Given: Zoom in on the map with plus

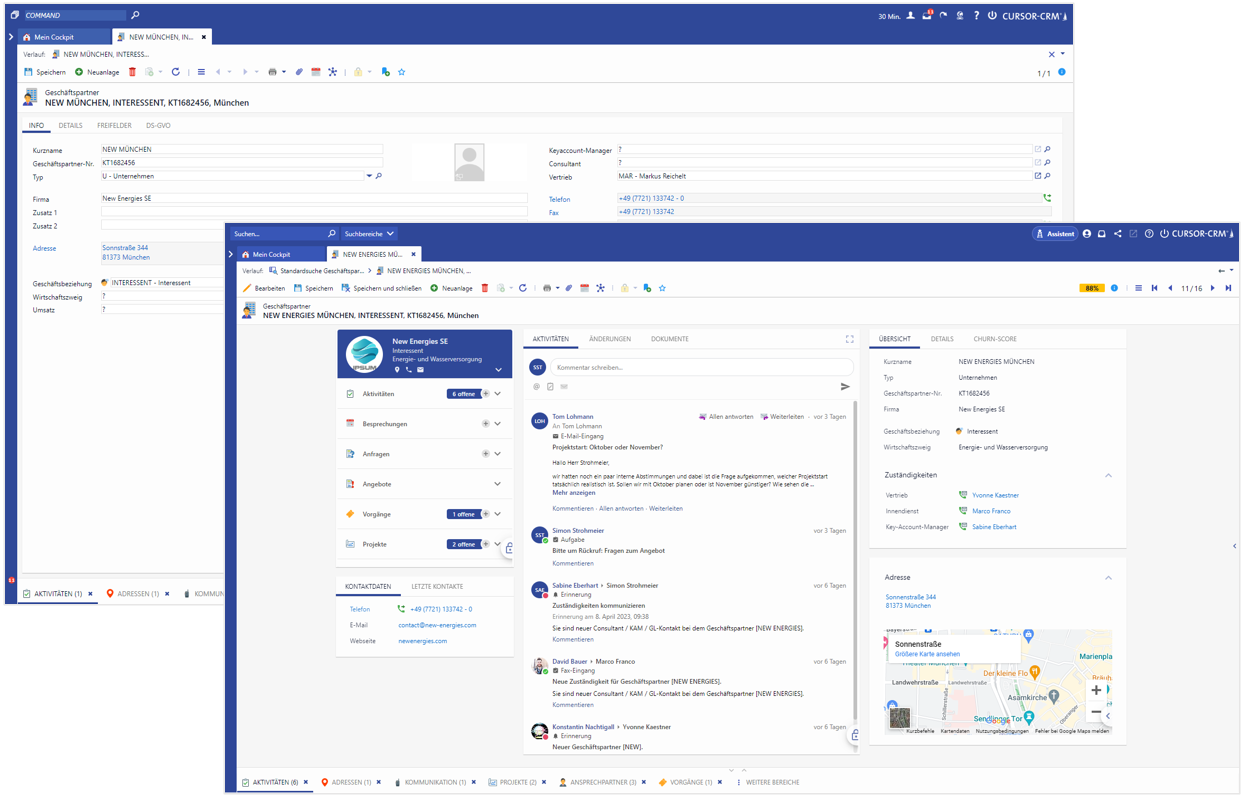Looking at the screenshot, I should click(1096, 690).
